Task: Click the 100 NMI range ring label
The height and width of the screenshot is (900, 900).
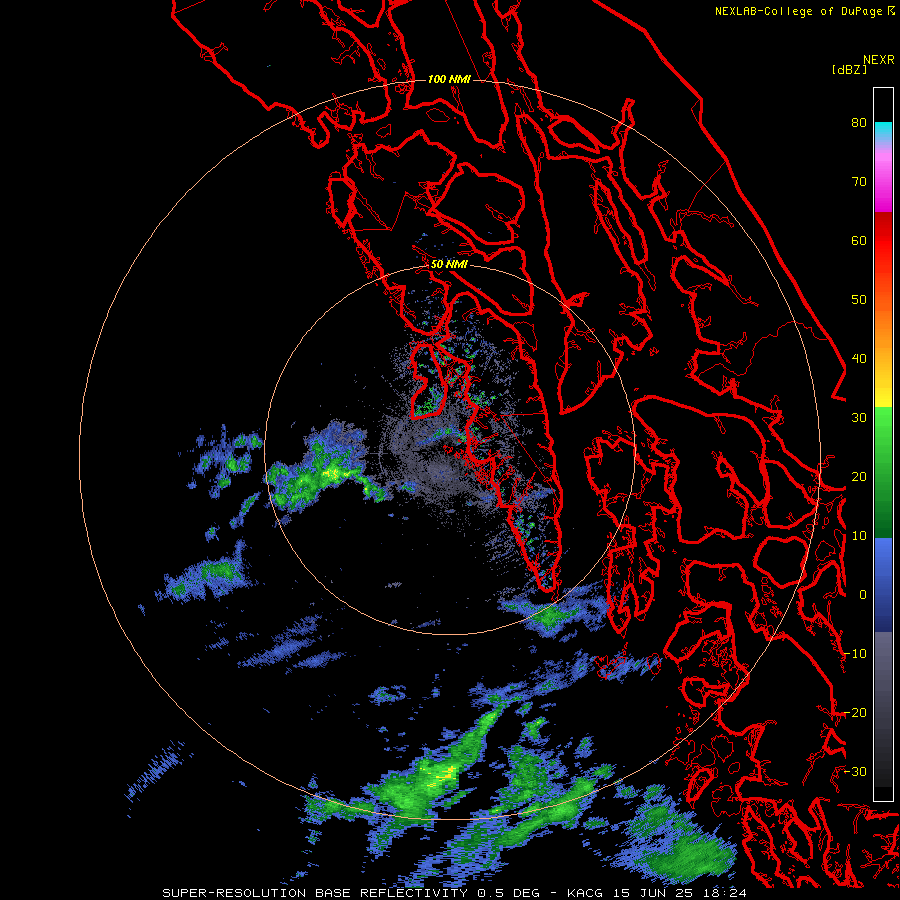Action: (x=449, y=79)
